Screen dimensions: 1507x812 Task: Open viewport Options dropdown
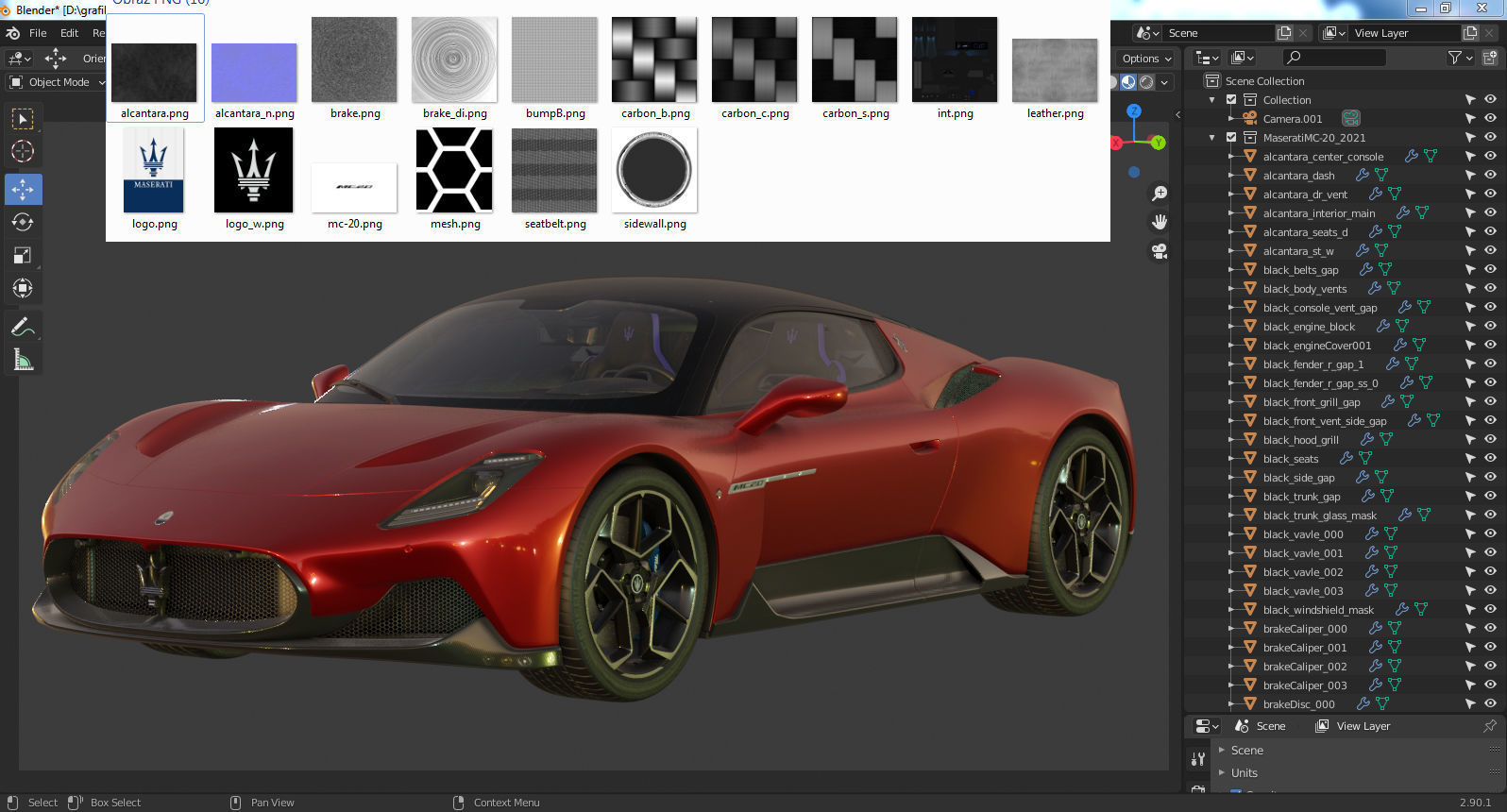1146,59
